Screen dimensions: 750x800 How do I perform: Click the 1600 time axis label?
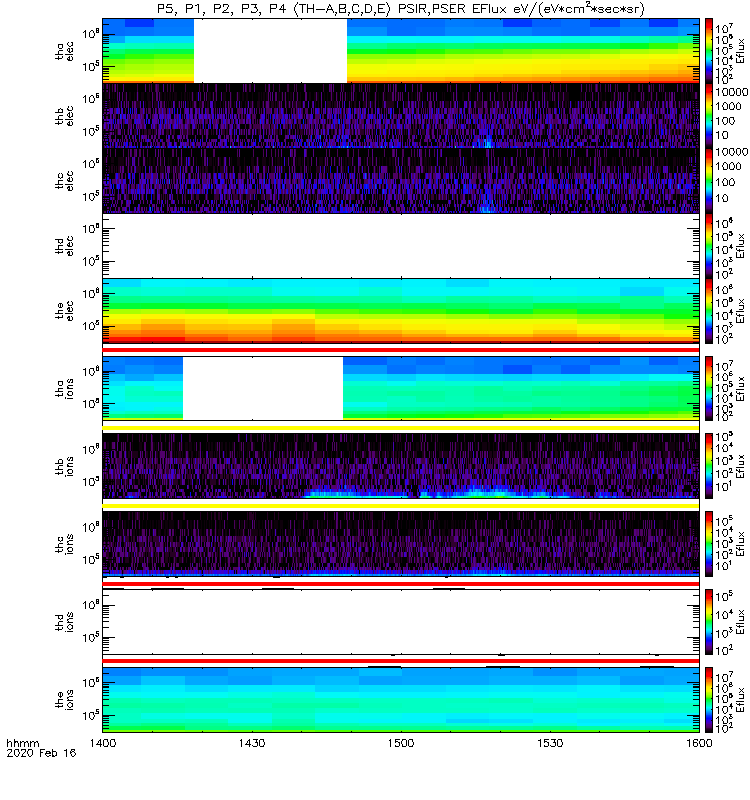698,744
